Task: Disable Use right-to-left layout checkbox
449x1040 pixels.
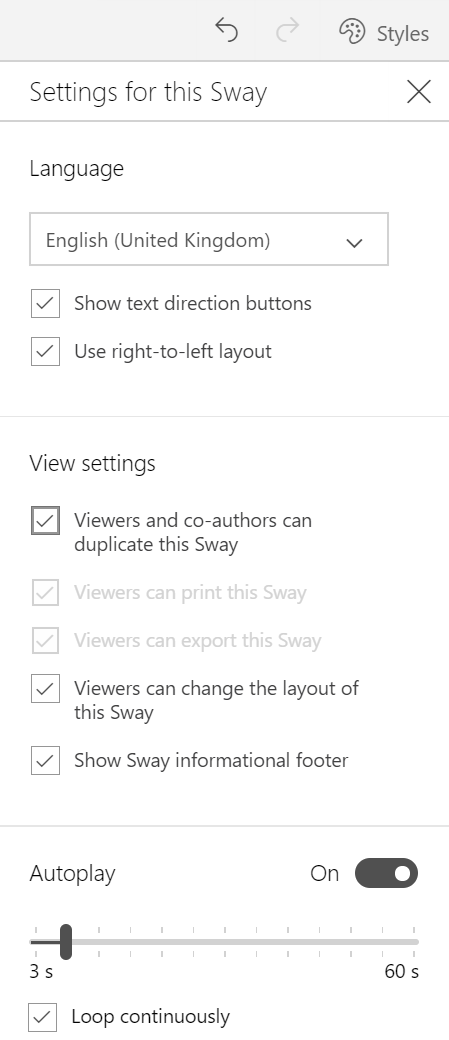Action: 45,352
